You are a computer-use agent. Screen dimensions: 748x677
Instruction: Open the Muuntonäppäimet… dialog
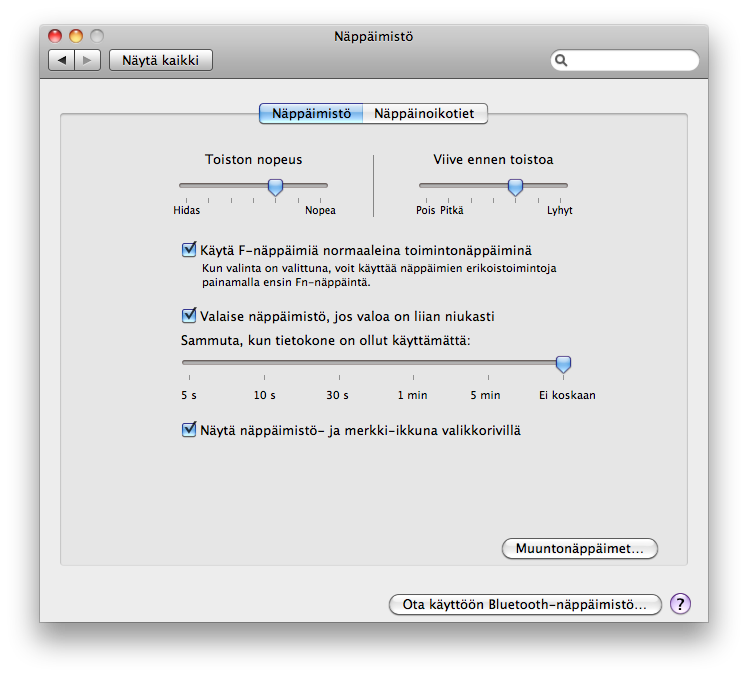[x=580, y=549]
